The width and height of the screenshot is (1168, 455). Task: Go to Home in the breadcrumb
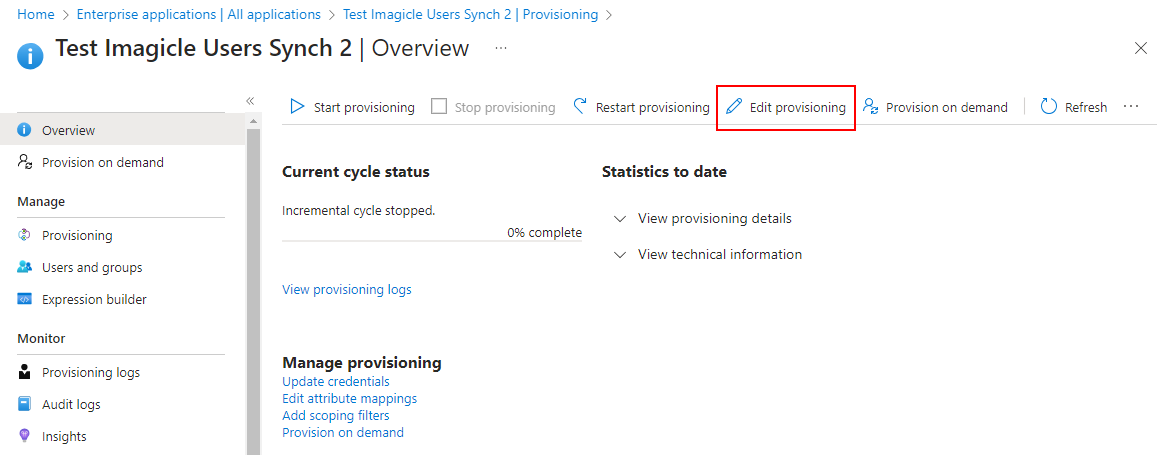click(36, 15)
